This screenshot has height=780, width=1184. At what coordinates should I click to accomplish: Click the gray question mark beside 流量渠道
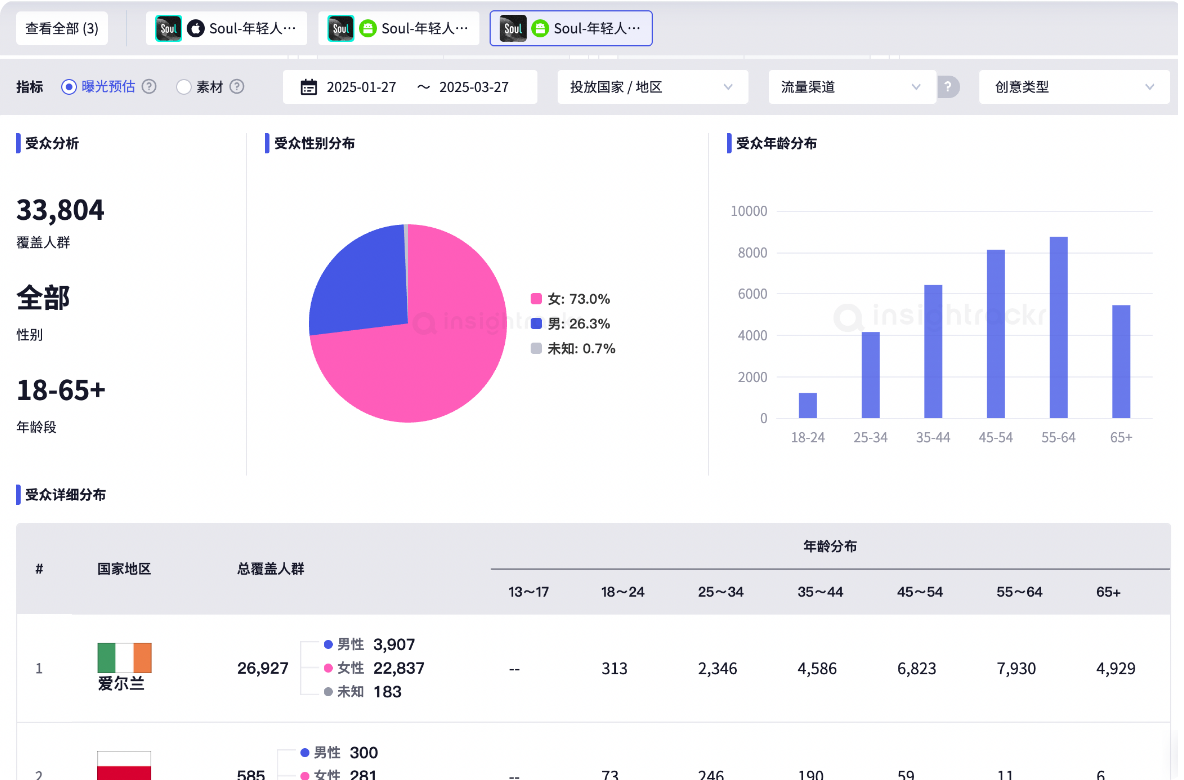pos(948,87)
